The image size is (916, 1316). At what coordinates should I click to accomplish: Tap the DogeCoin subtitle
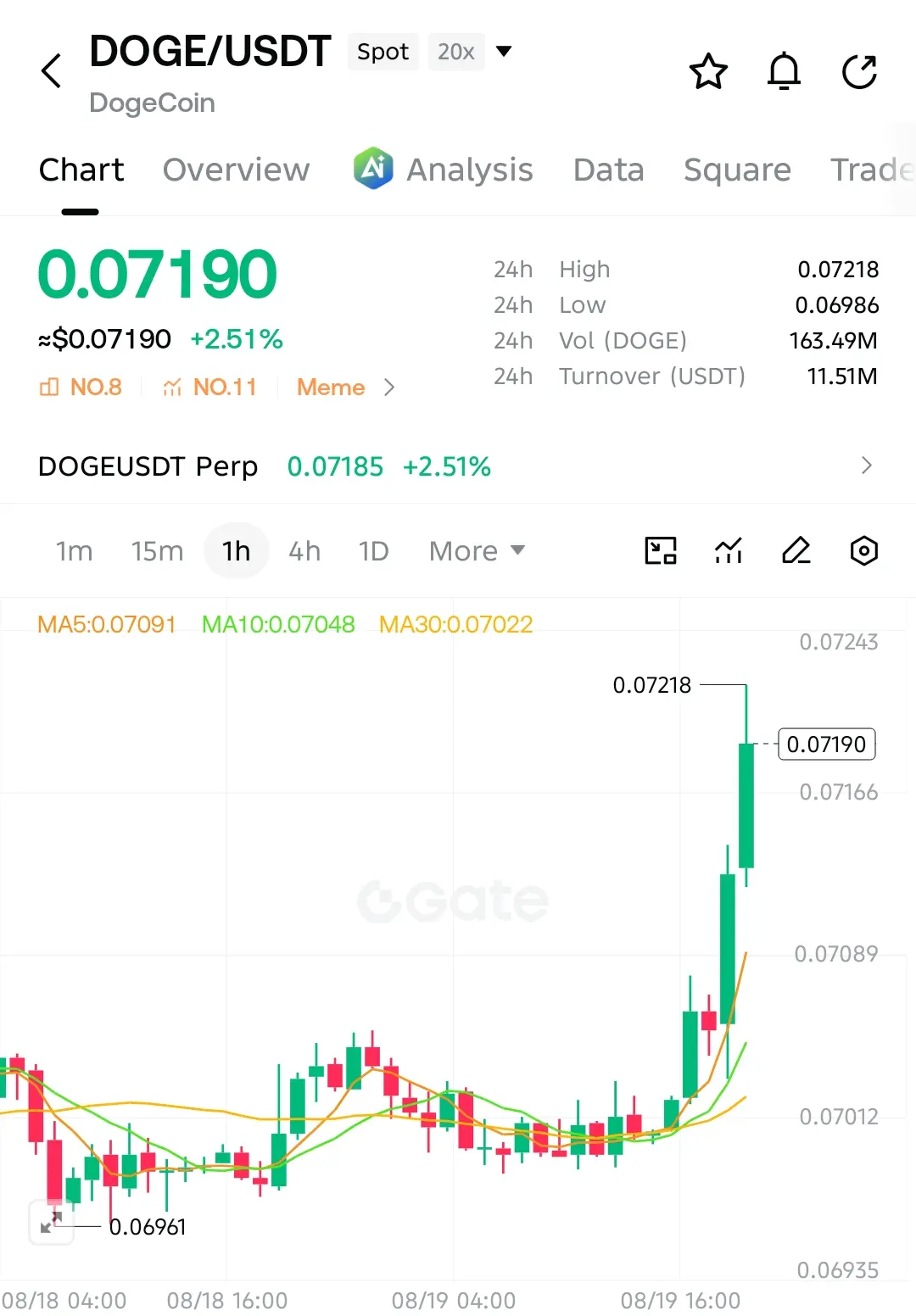pos(152,103)
